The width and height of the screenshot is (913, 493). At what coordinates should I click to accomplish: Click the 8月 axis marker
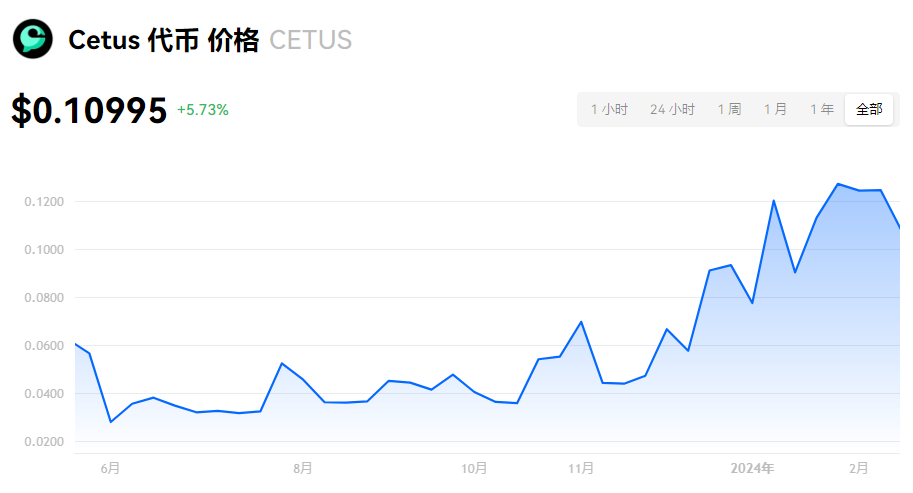point(303,469)
